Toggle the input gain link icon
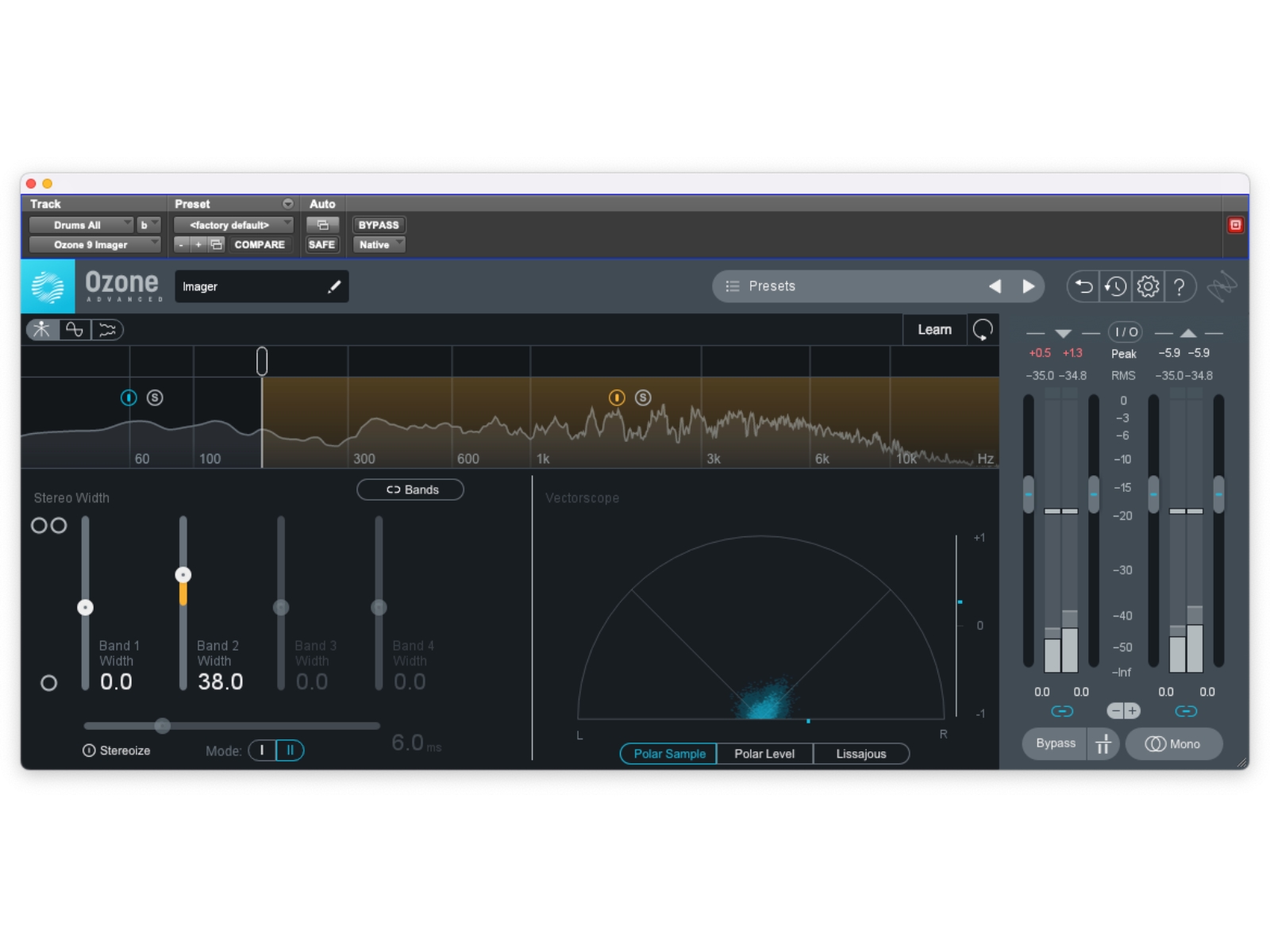This screenshot has width=1270, height=952. tap(1062, 711)
